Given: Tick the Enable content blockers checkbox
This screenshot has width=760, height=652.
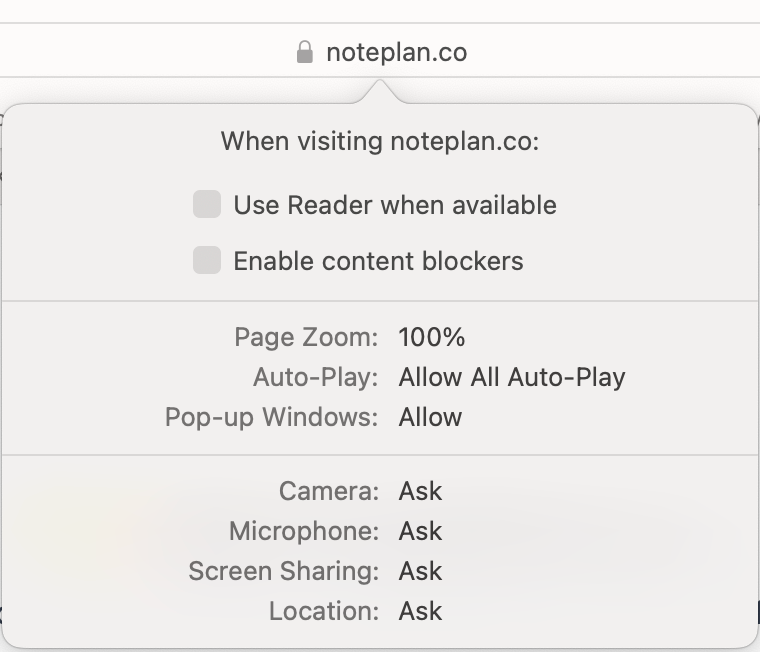Looking at the screenshot, I should (x=207, y=260).
